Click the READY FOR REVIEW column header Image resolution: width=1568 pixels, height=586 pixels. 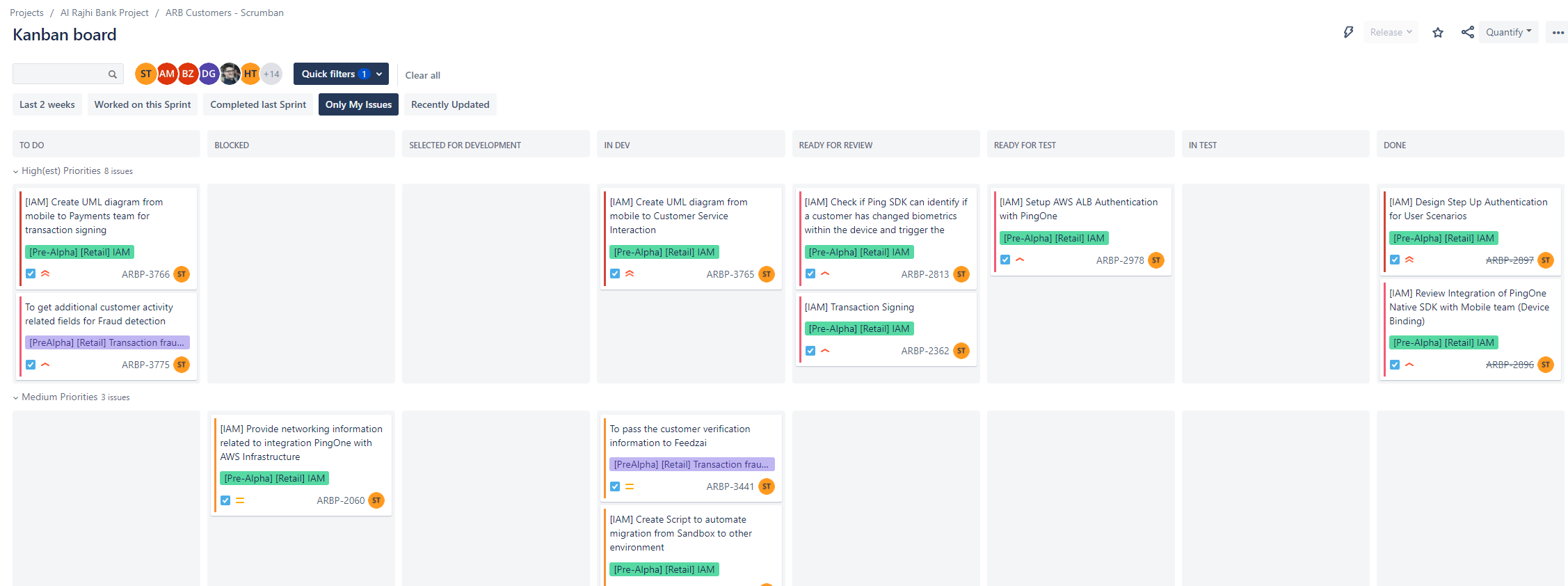click(x=886, y=145)
